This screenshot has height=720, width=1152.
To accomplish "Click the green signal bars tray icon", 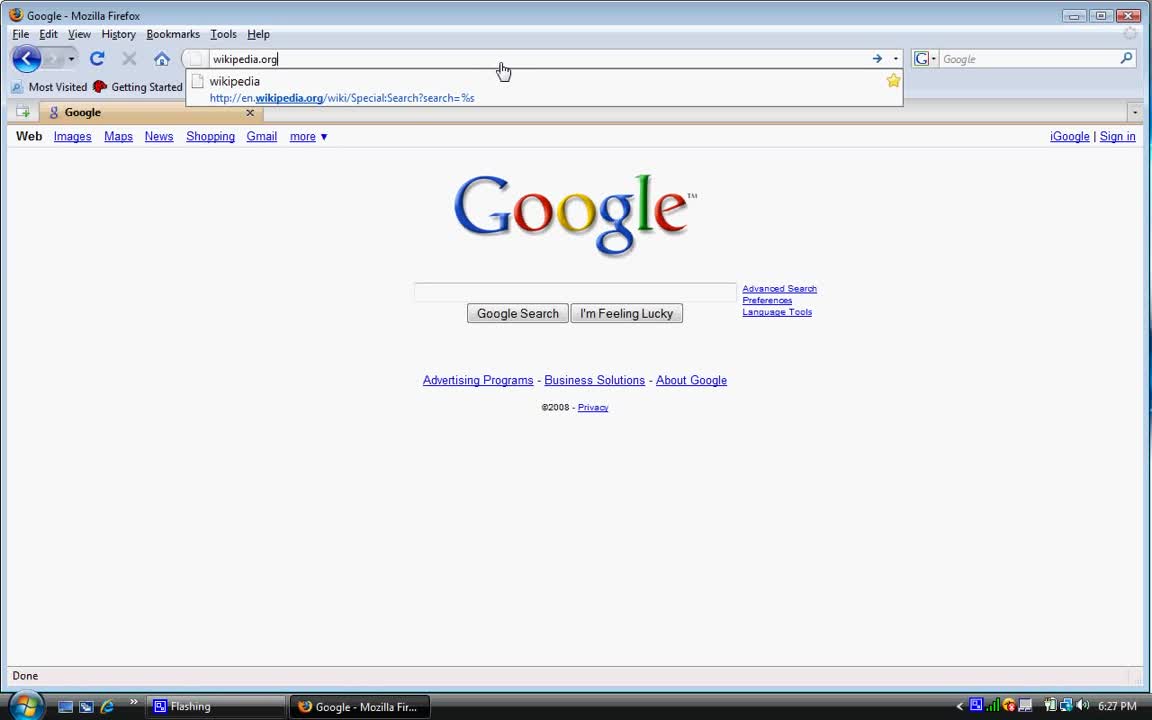I will [993, 705].
